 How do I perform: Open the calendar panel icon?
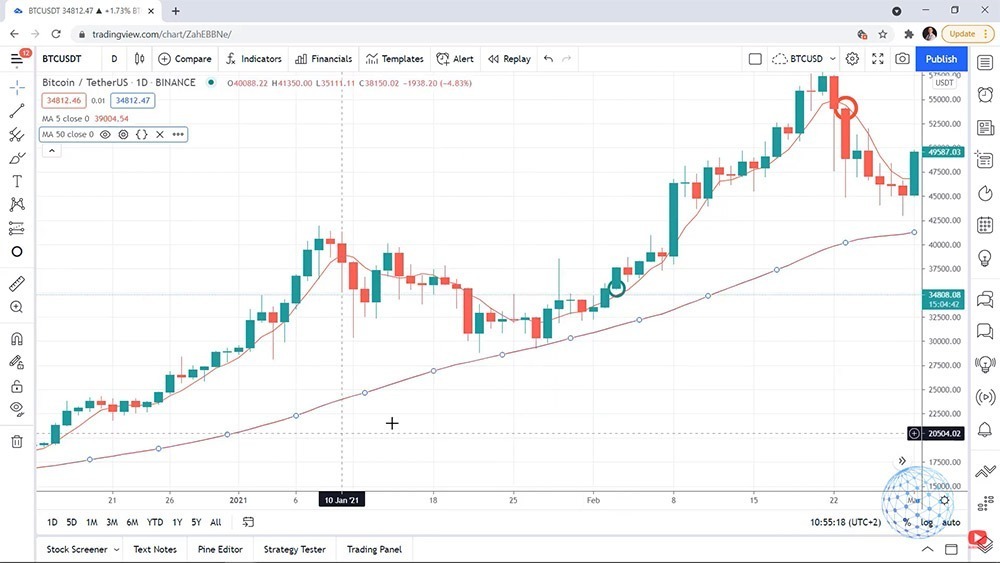[985, 224]
